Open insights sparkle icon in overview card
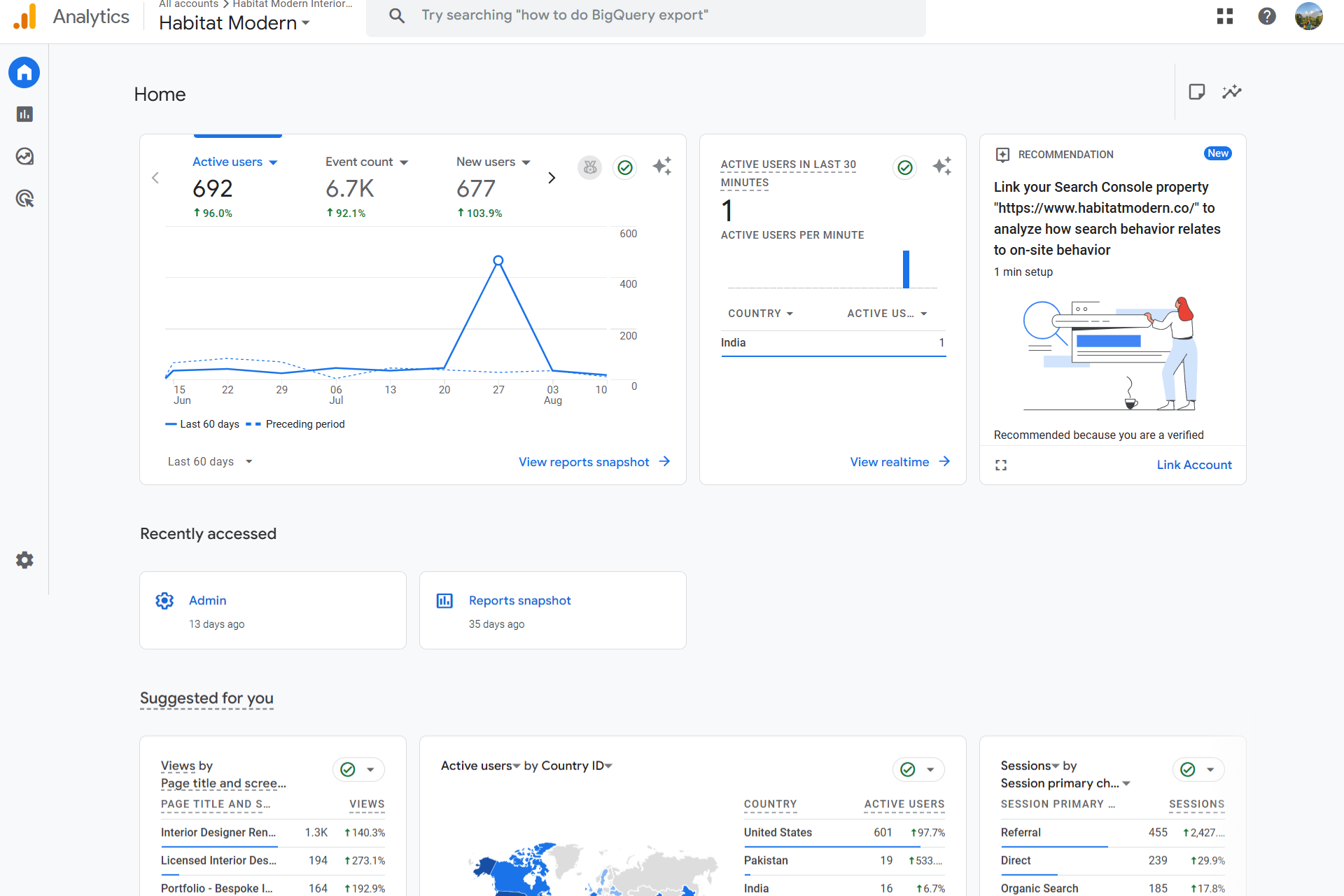This screenshot has height=896, width=1344. 662,167
